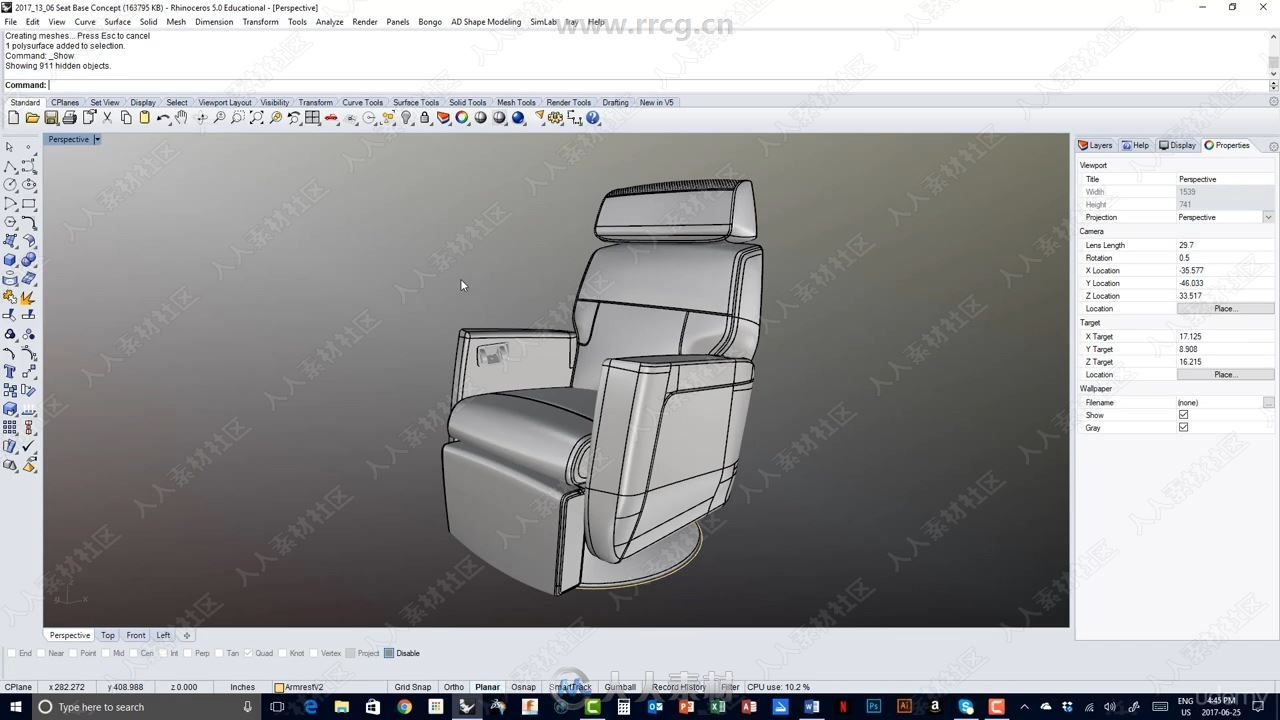The width and height of the screenshot is (1280, 720).
Task: Click the red car Set View icon
Action: point(332,118)
